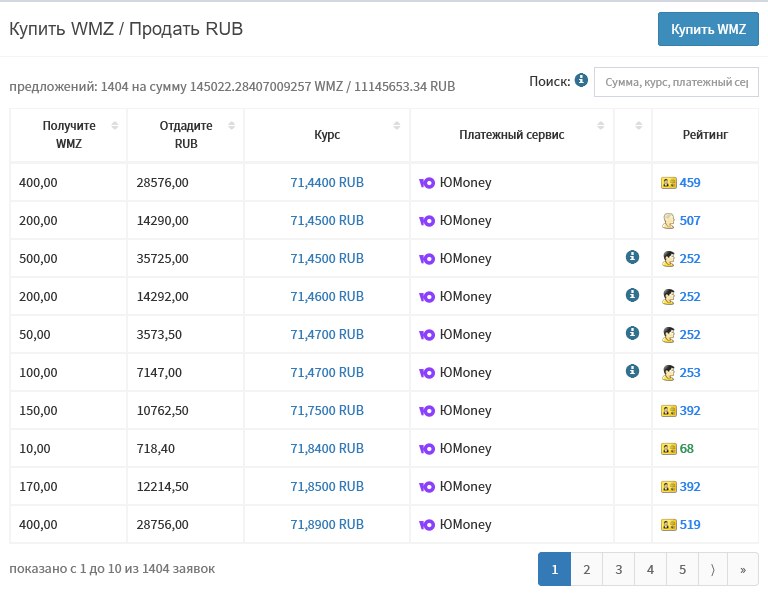The width and height of the screenshot is (768, 593).
Task: Click the info icon next to Поиск
Action: (581, 79)
